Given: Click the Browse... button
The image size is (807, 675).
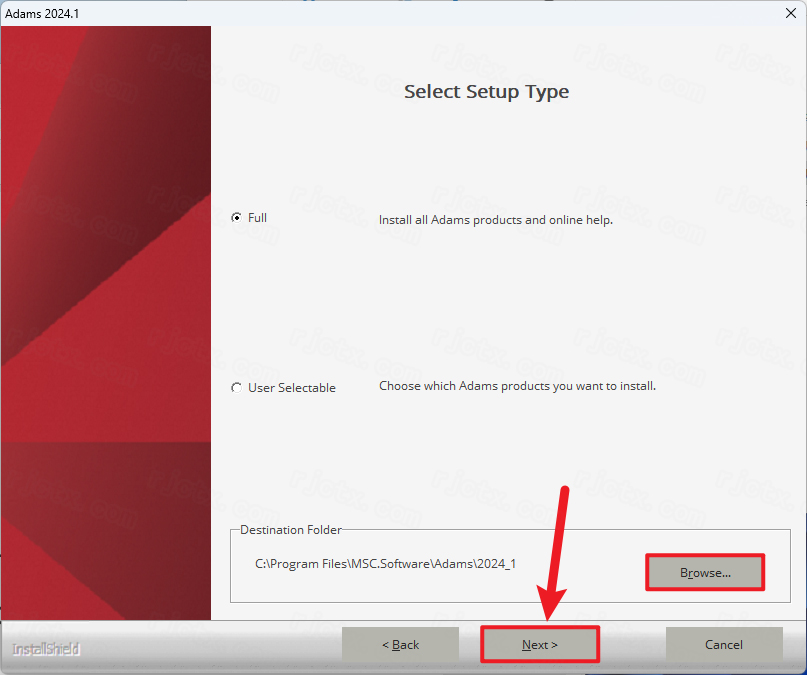Looking at the screenshot, I should pos(705,572).
